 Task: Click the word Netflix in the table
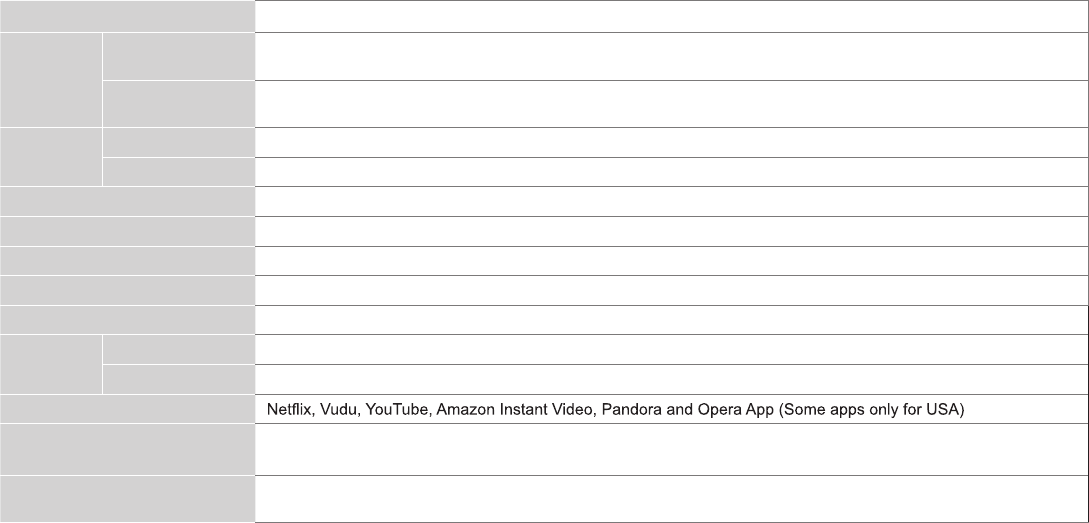pyautogui.click(x=288, y=410)
